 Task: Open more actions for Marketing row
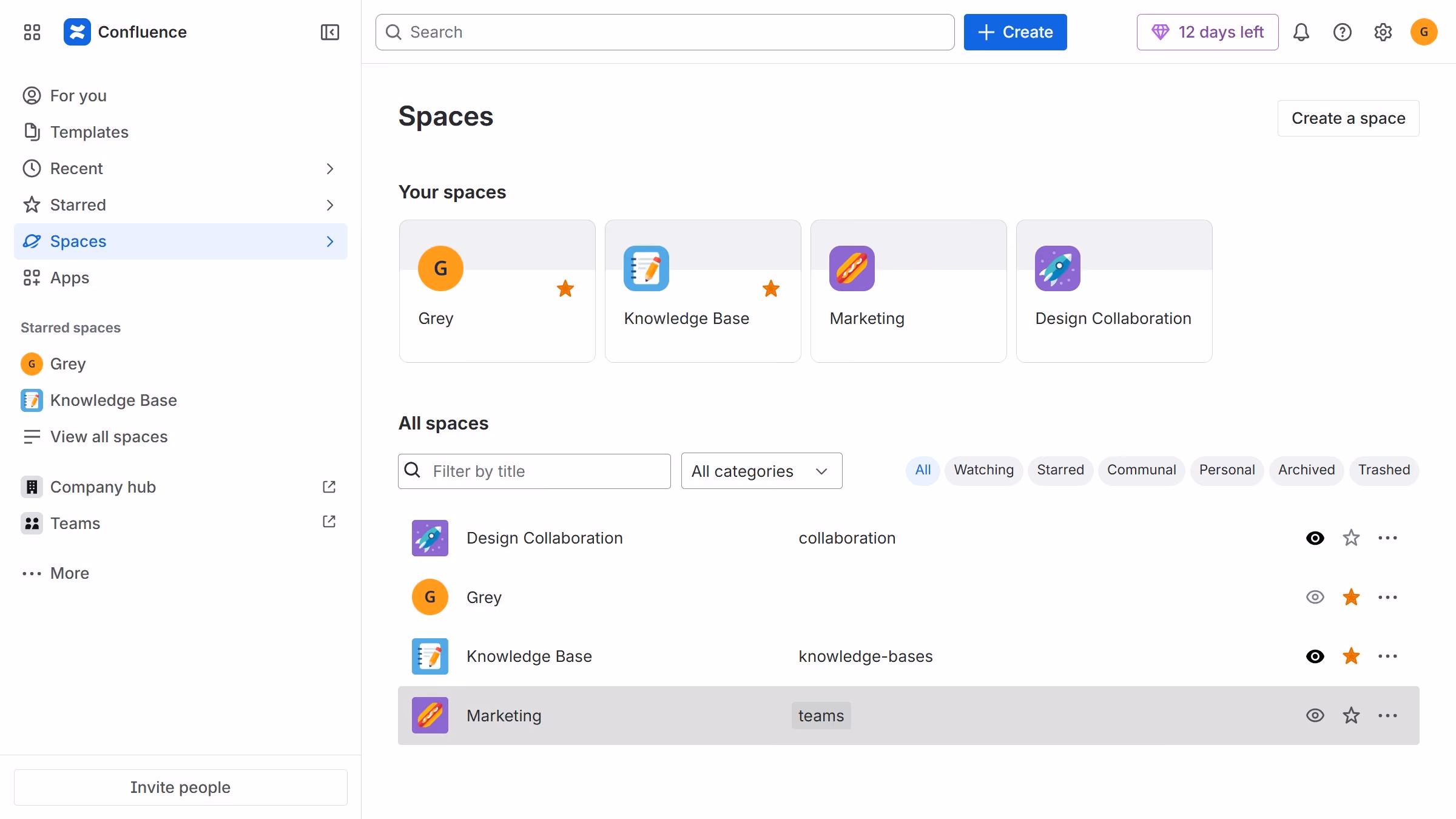click(1387, 716)
